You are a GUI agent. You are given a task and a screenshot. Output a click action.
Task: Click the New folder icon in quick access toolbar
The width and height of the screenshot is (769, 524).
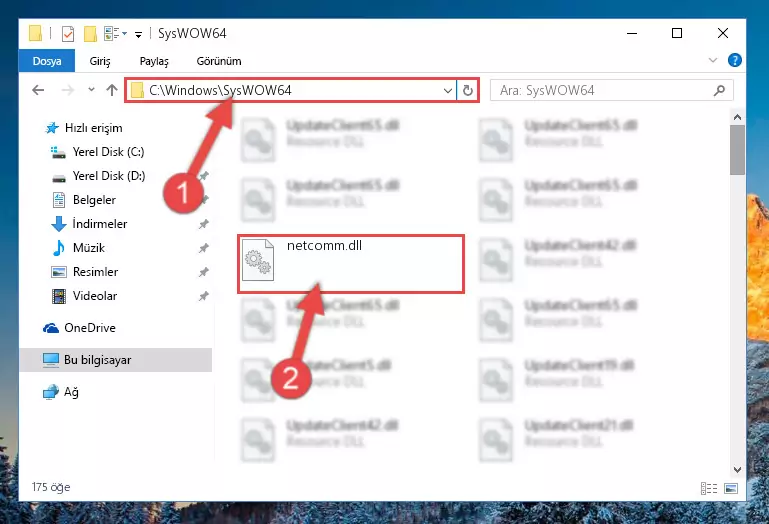[x=90, y=34]
